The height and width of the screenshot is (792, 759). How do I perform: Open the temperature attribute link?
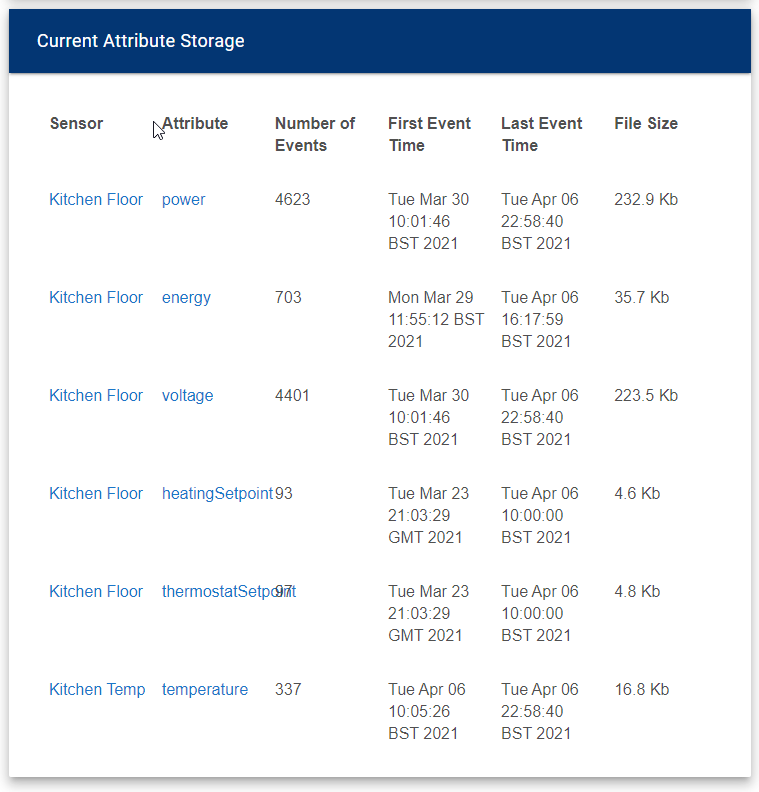204,689
